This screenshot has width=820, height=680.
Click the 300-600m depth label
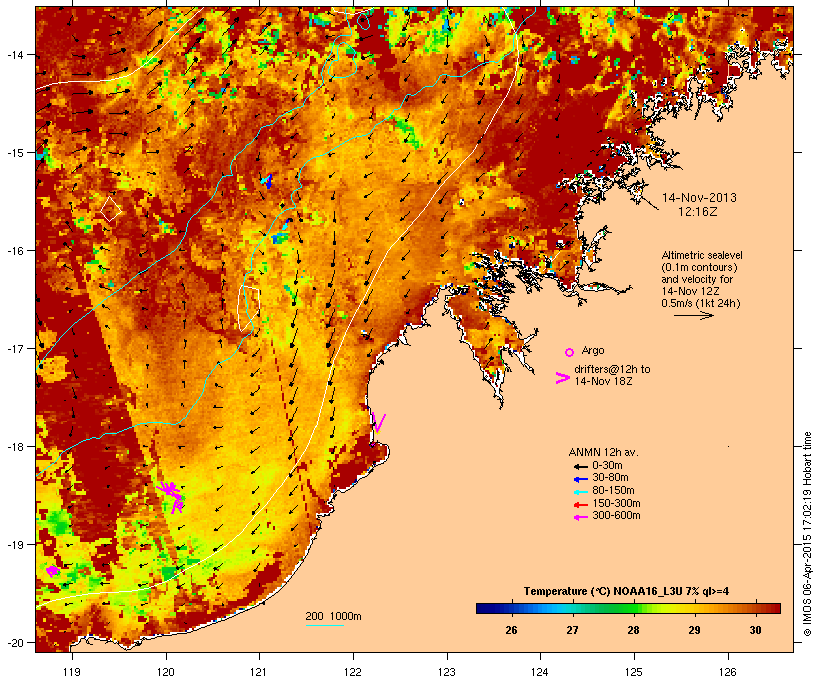[x=616, y=516]
